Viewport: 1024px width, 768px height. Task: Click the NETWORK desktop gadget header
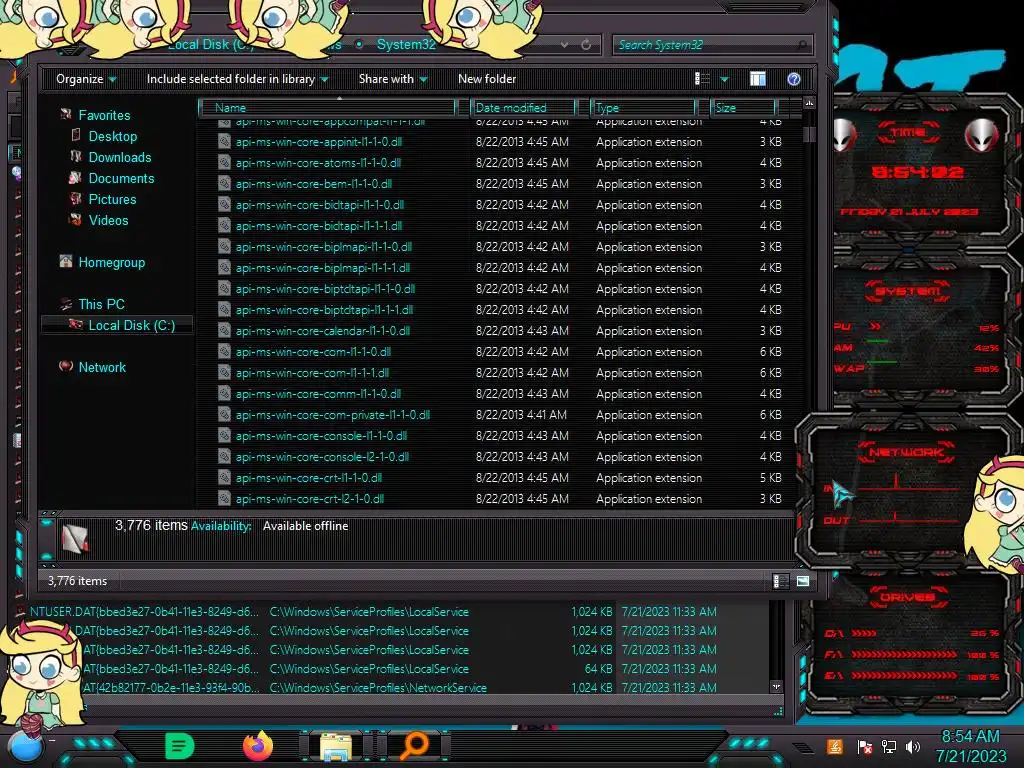[x=906, y=451]
